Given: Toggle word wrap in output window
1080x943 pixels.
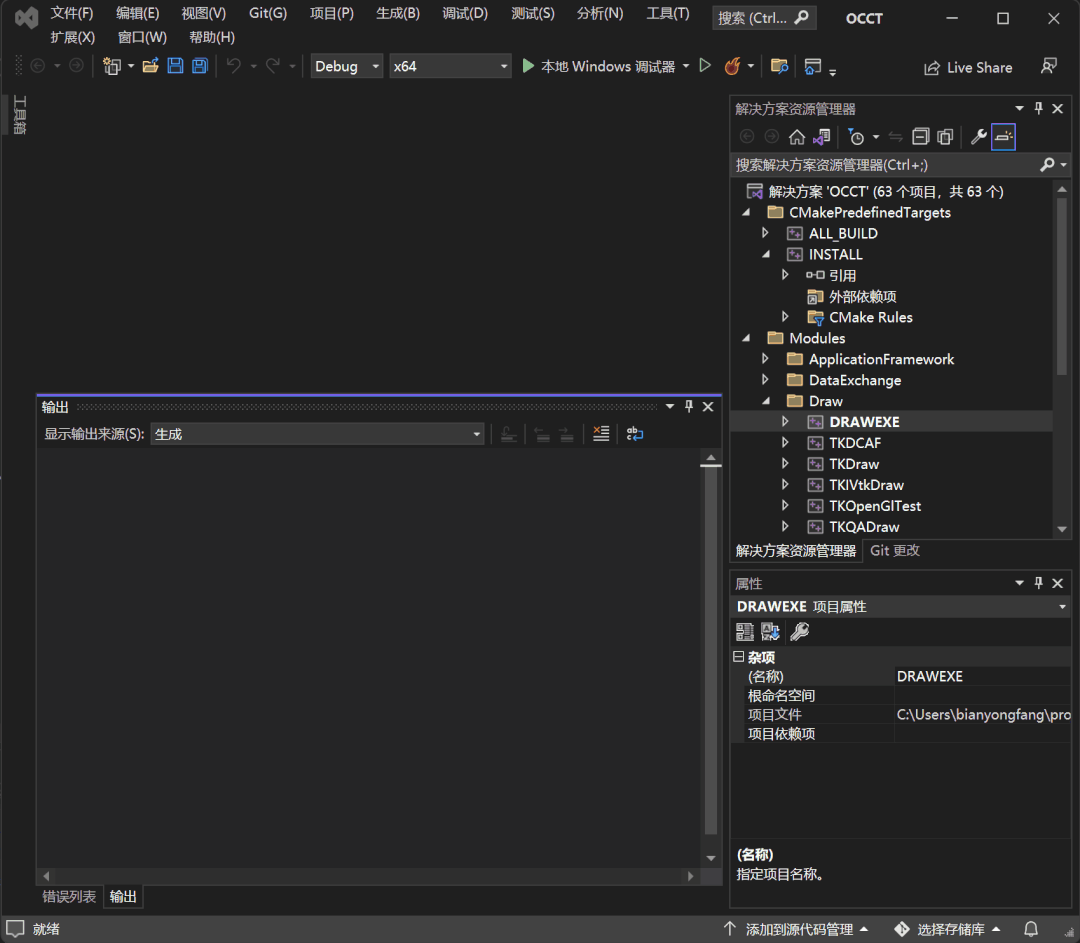Looking at the screenshot, I should (634, 434).
